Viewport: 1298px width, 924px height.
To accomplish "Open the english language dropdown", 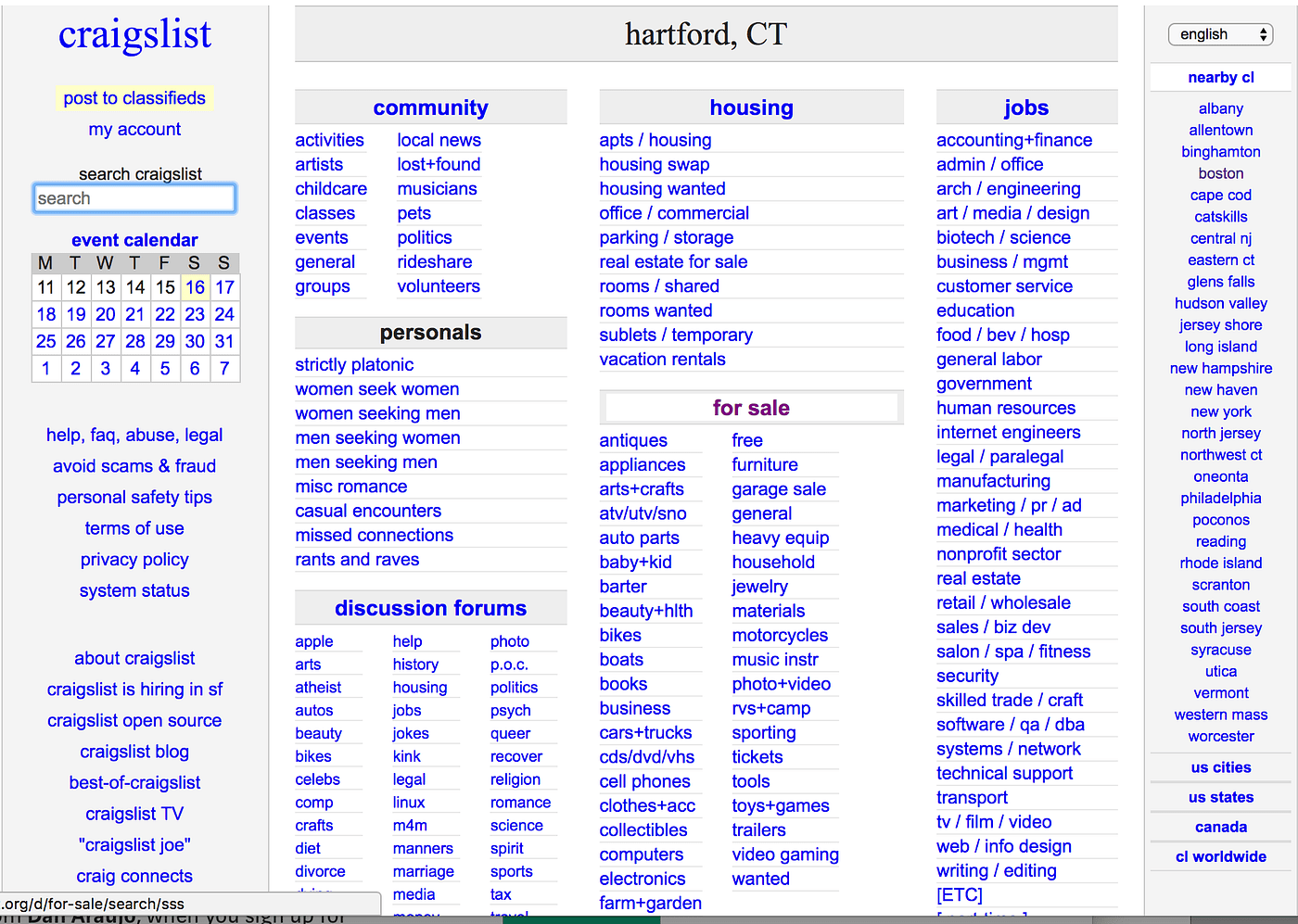I will click(1220, 34).
